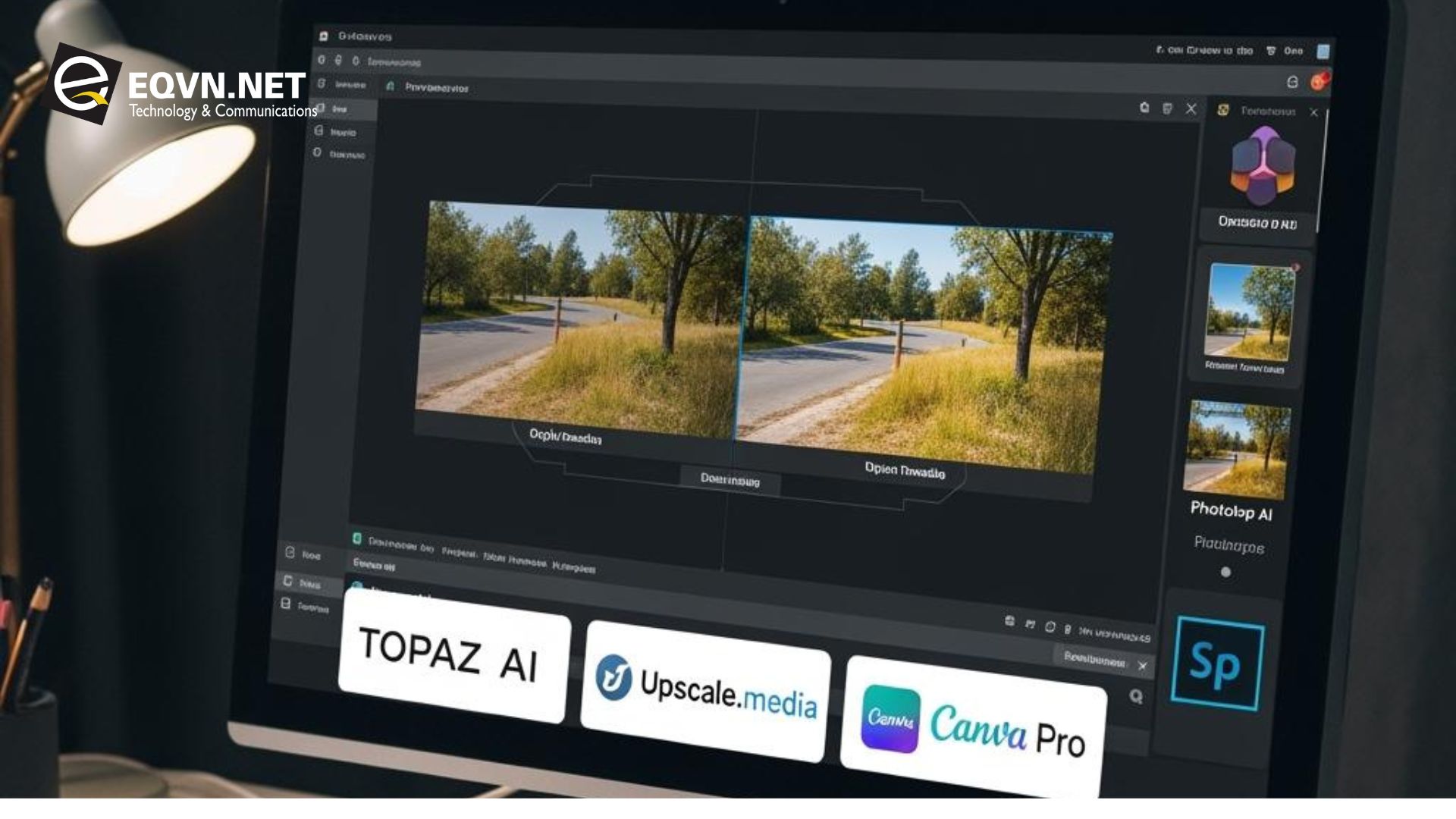1456x819 pixels.
Task: Click the trash-like icon above the canvas
Action: point(1168,108)
